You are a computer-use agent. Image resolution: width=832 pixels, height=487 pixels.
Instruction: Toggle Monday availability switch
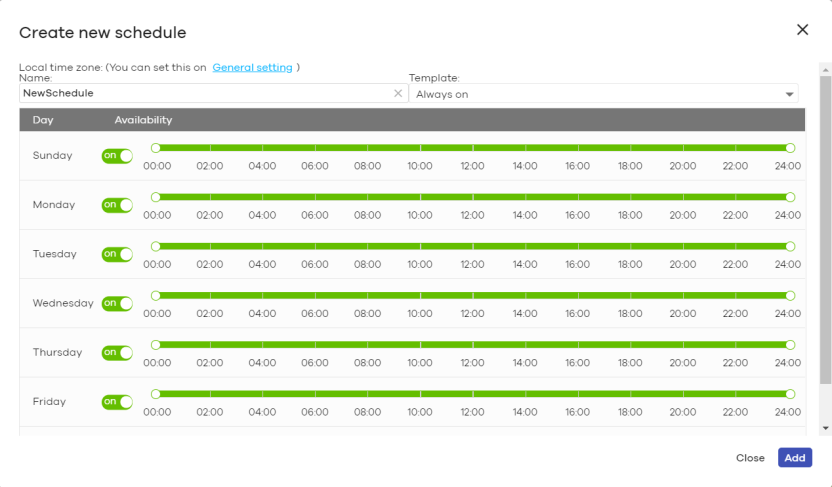pos(117,205)
